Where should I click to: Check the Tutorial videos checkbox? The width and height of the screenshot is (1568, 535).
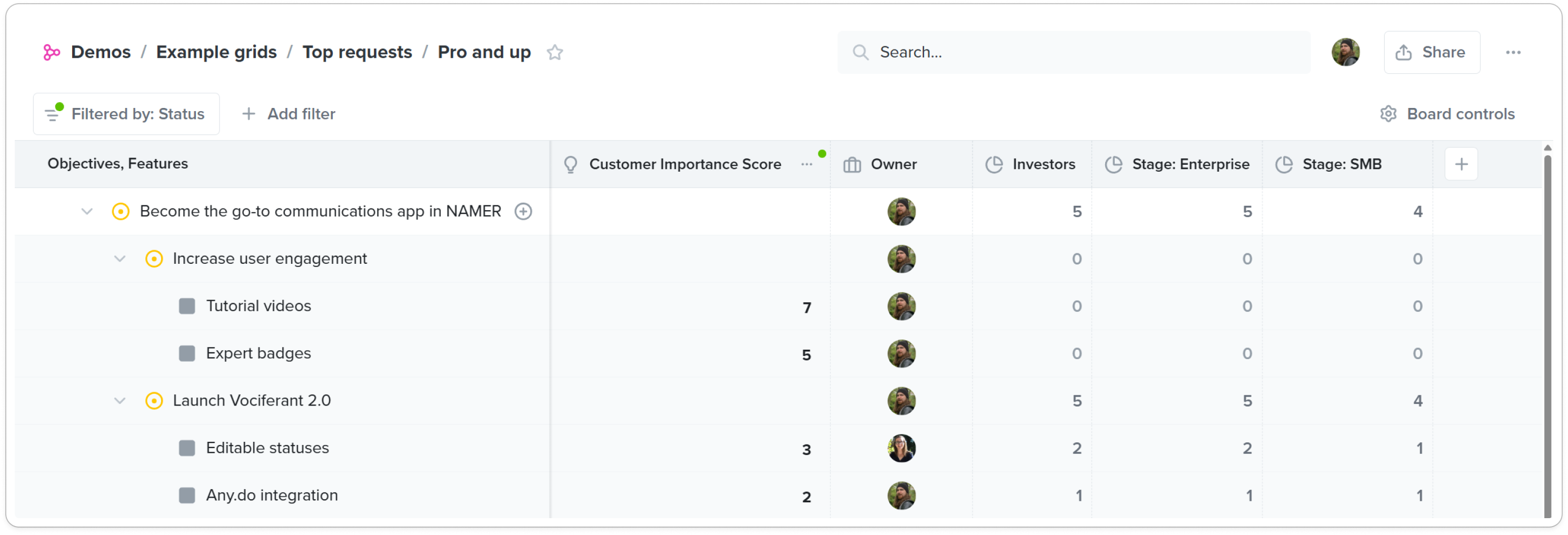pyautogui.click(x=186, y=306)
